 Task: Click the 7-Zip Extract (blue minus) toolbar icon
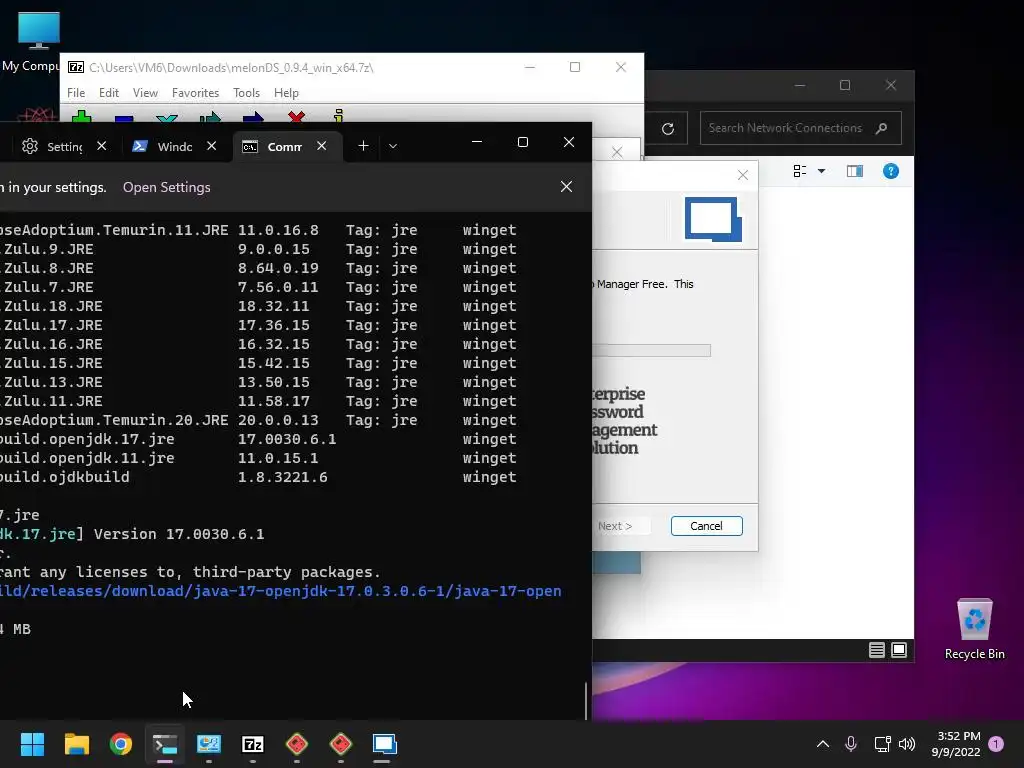pyautogui.click(x=123, y=118)
